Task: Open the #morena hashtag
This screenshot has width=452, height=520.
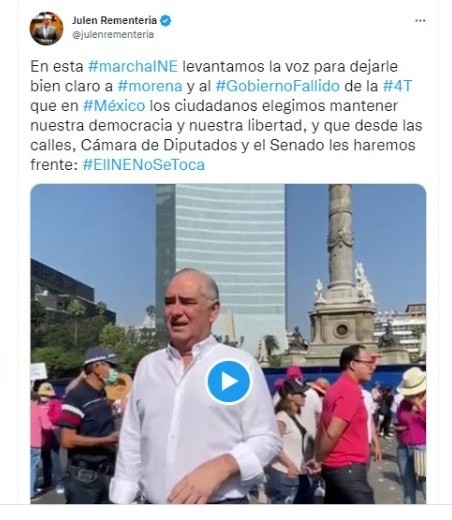Action: (x=150, y=86)
